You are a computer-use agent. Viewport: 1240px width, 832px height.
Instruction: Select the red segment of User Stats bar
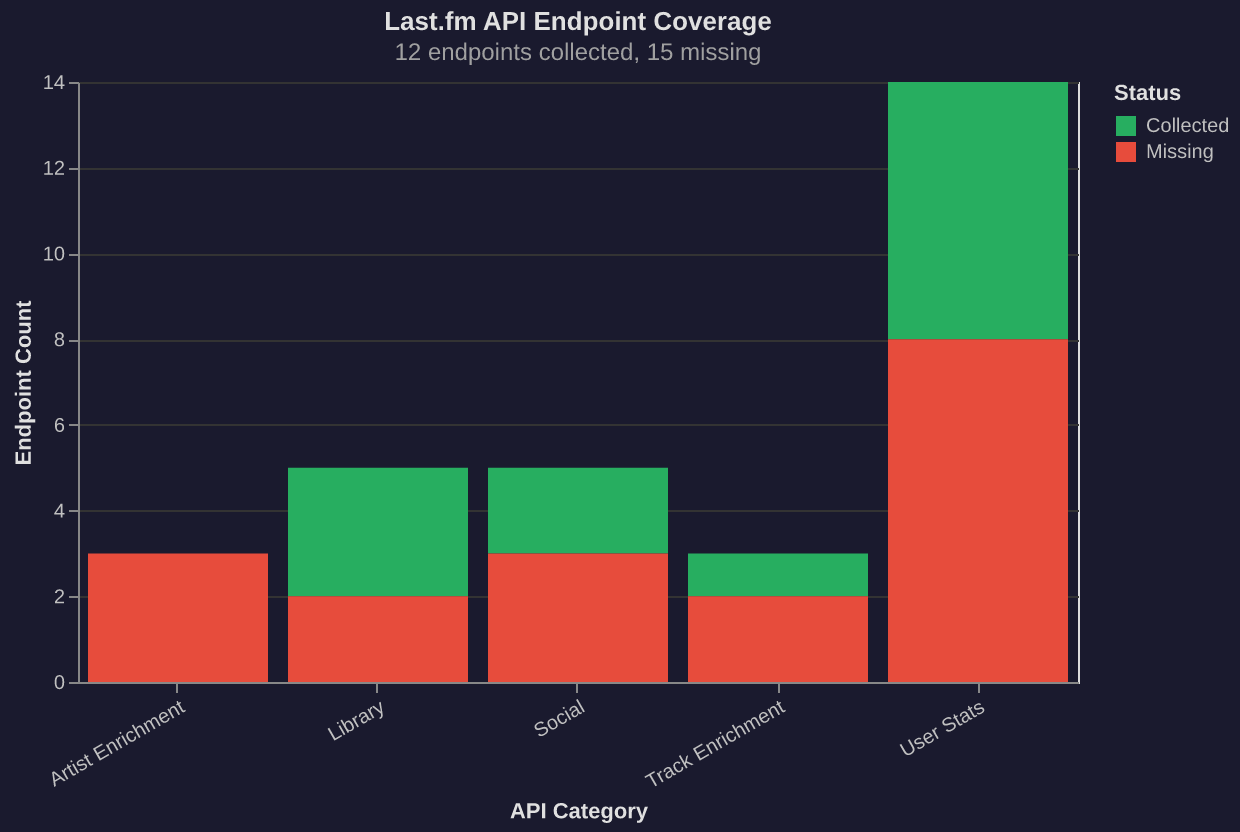click(x=976, y=510)
